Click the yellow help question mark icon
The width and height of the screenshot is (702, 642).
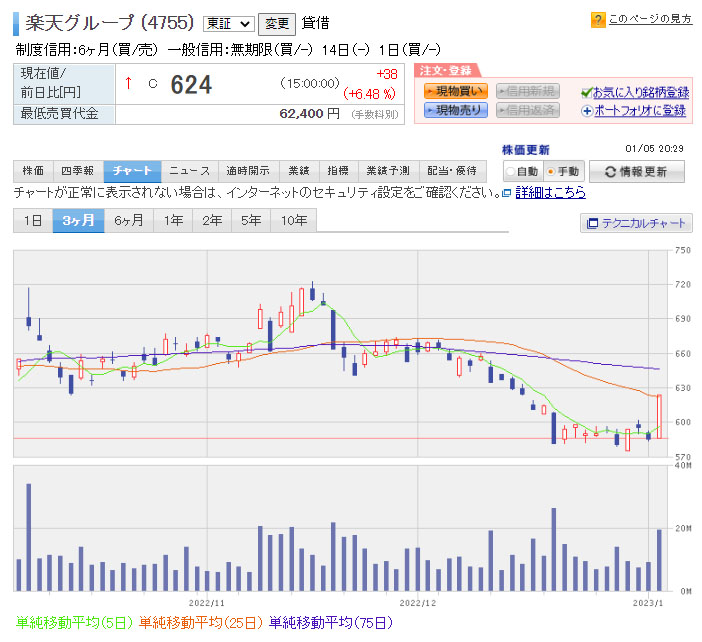(x=598, y=19)
